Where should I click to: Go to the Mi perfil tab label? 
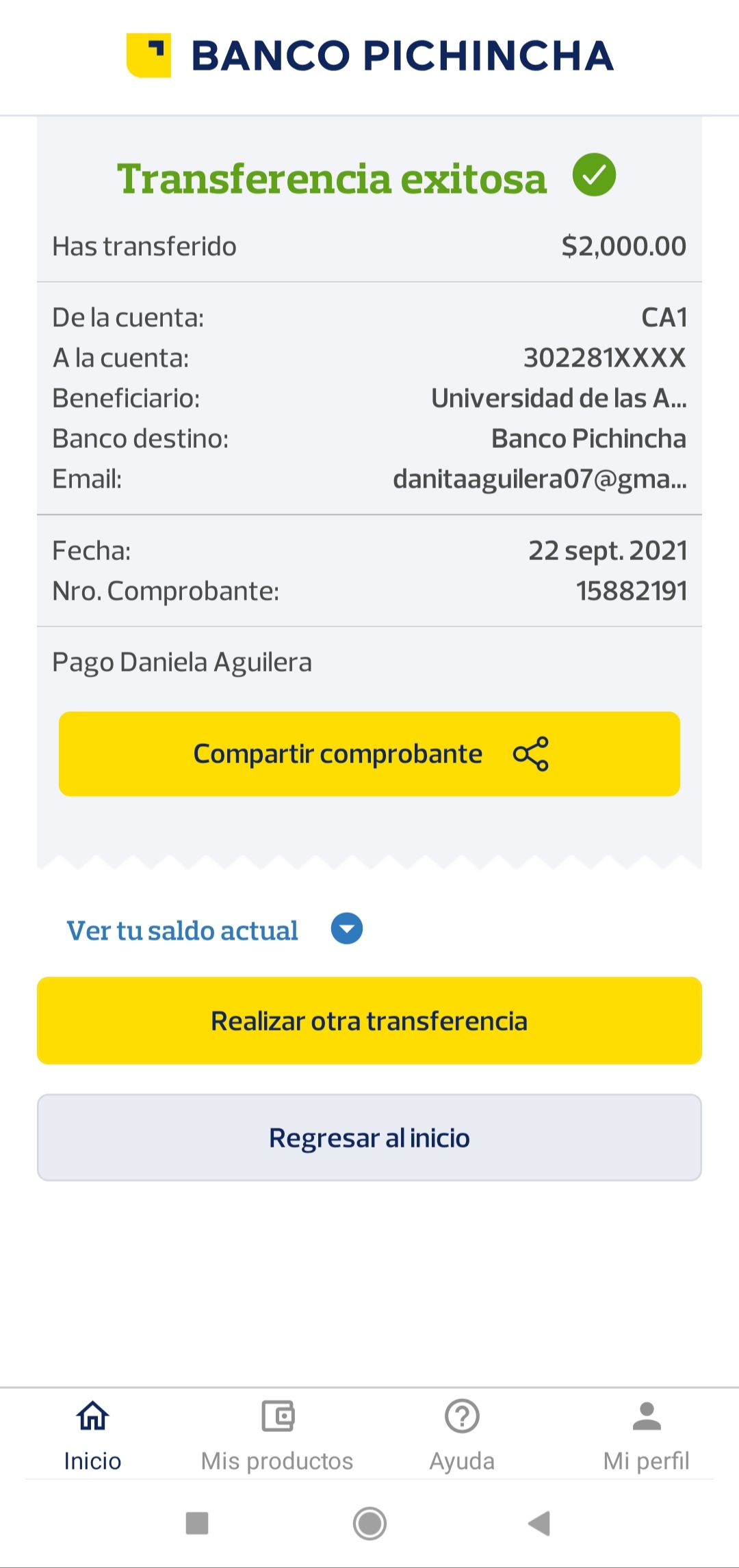coord(647,1461)
